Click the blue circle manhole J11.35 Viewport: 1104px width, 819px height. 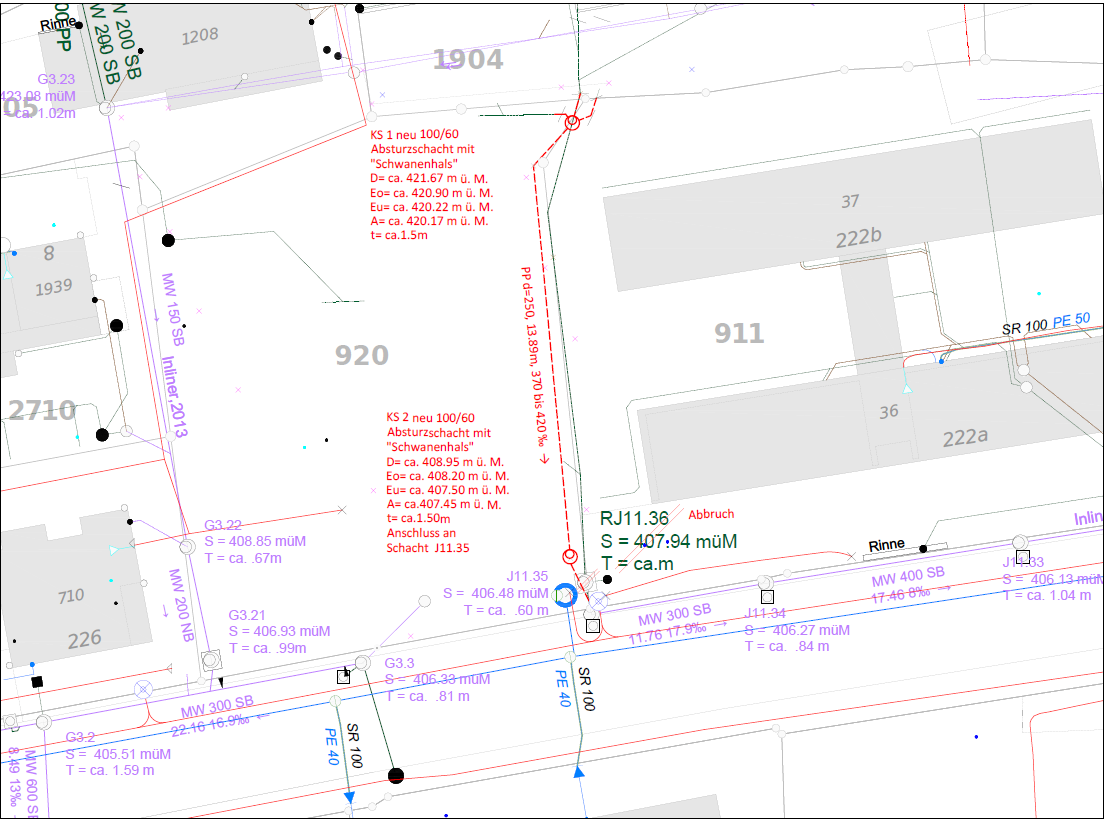pos(565,595)
